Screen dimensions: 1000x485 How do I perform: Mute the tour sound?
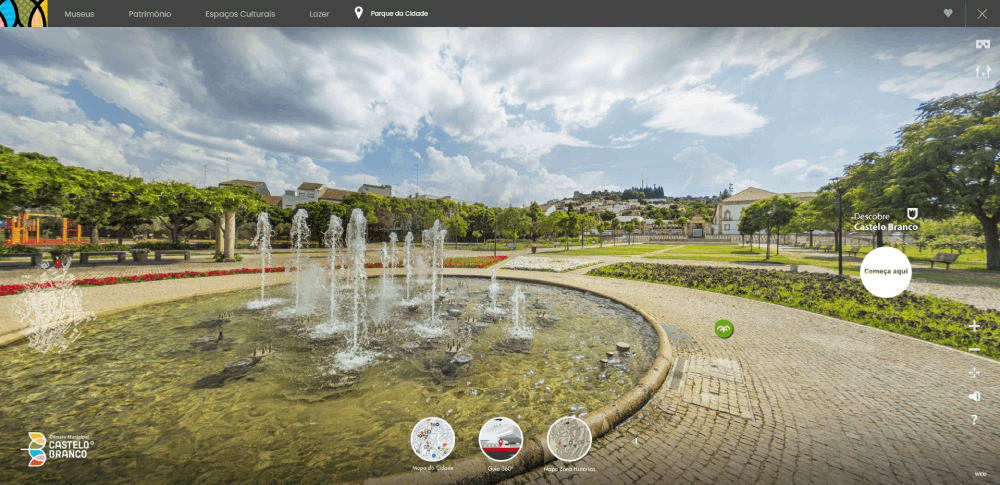click(975, 396)
